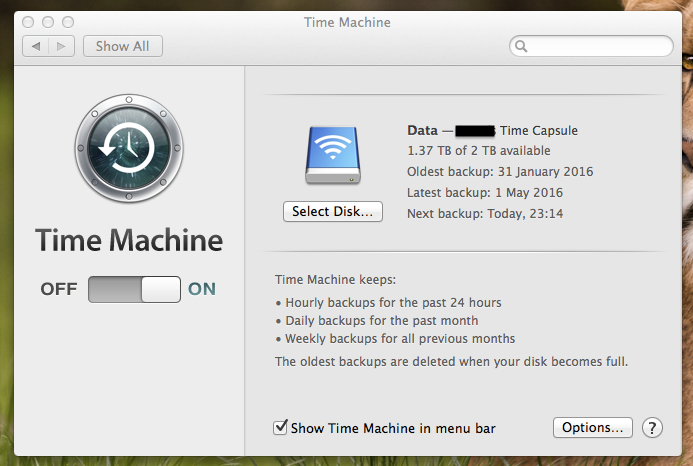
Task: Go back with the left arrow
Action: click(36, 46)
